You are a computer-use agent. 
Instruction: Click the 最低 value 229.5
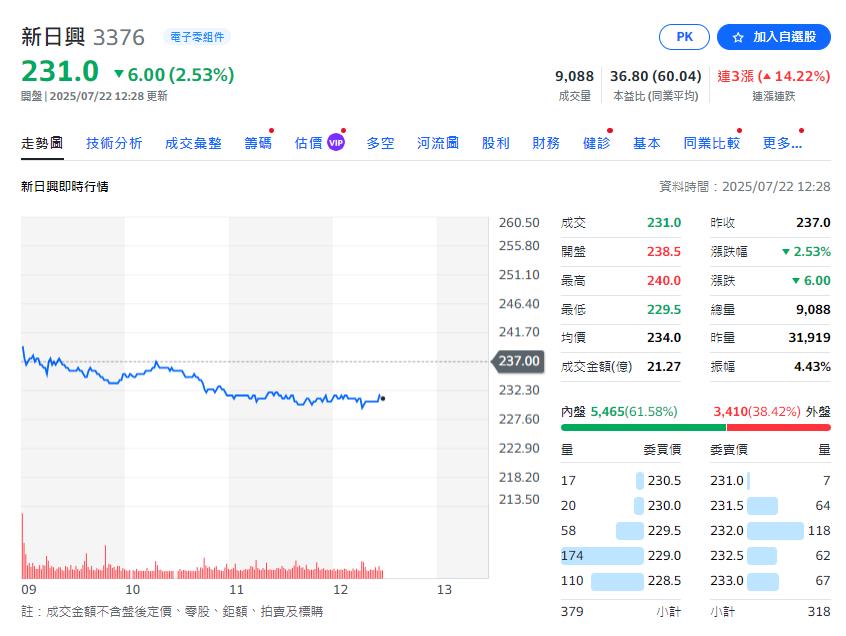(x=664, y=309)
